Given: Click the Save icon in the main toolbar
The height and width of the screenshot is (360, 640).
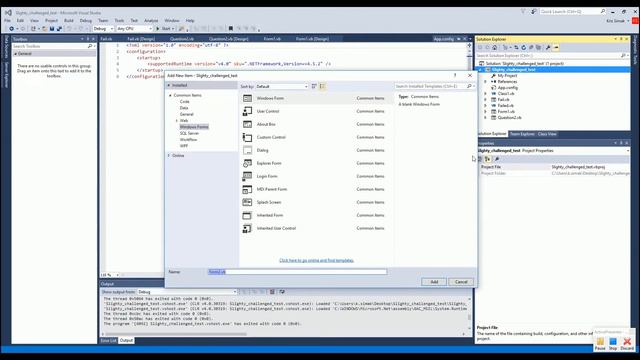Looking at the screenshot, I should (52, 29).
